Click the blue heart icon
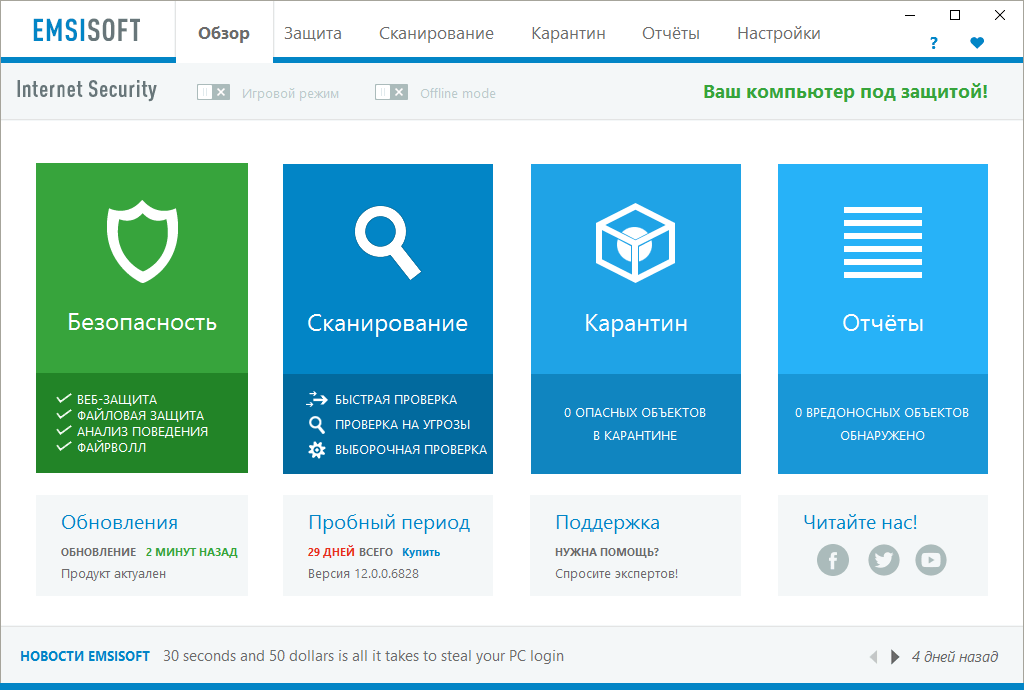Viewport: 1024px width, 690px height. 977,43
